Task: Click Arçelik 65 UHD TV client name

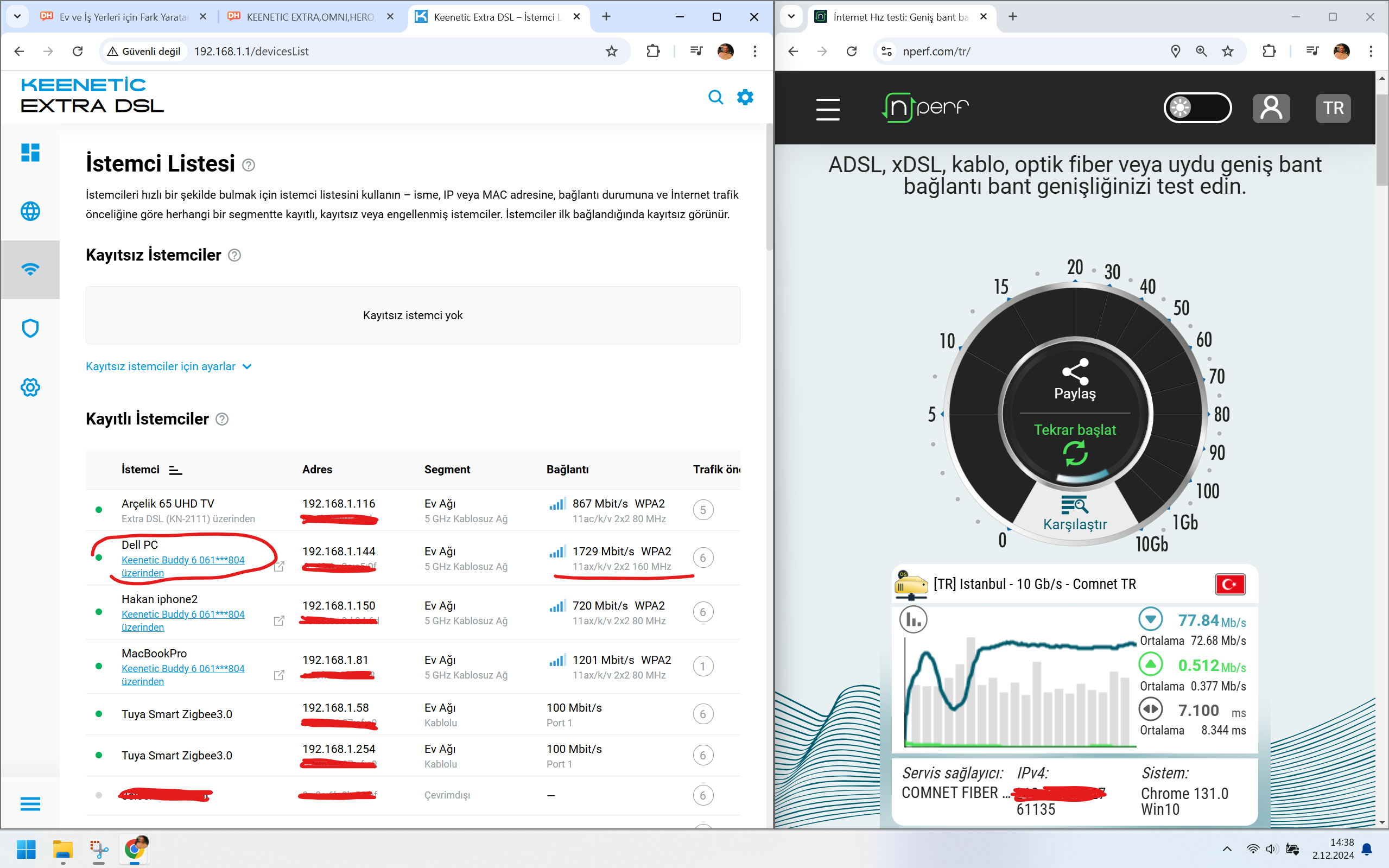Action: pyautogui.click(x=168, y=503)
